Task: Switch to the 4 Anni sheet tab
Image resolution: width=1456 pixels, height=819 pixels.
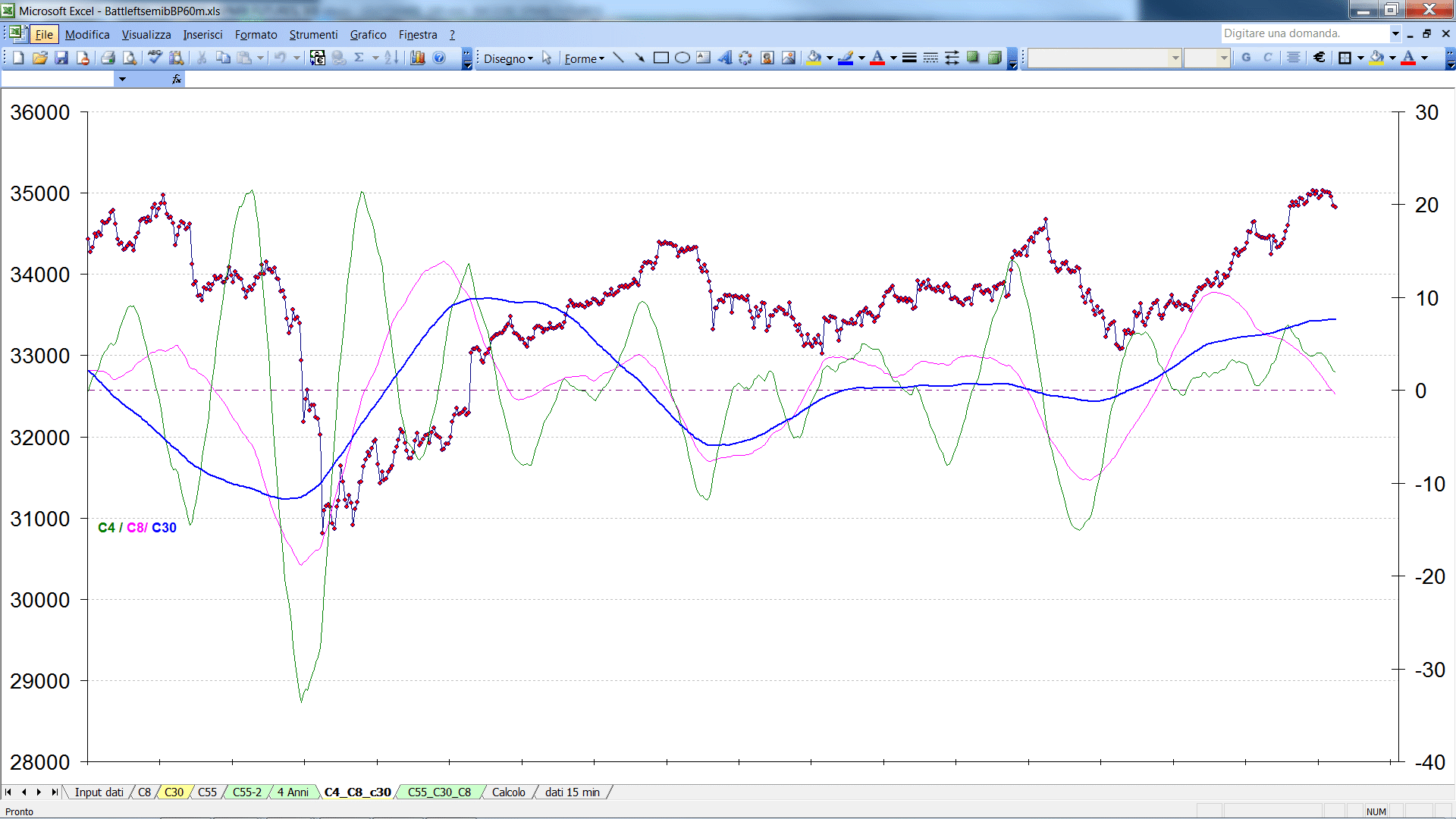Action: tap(293, 792)
